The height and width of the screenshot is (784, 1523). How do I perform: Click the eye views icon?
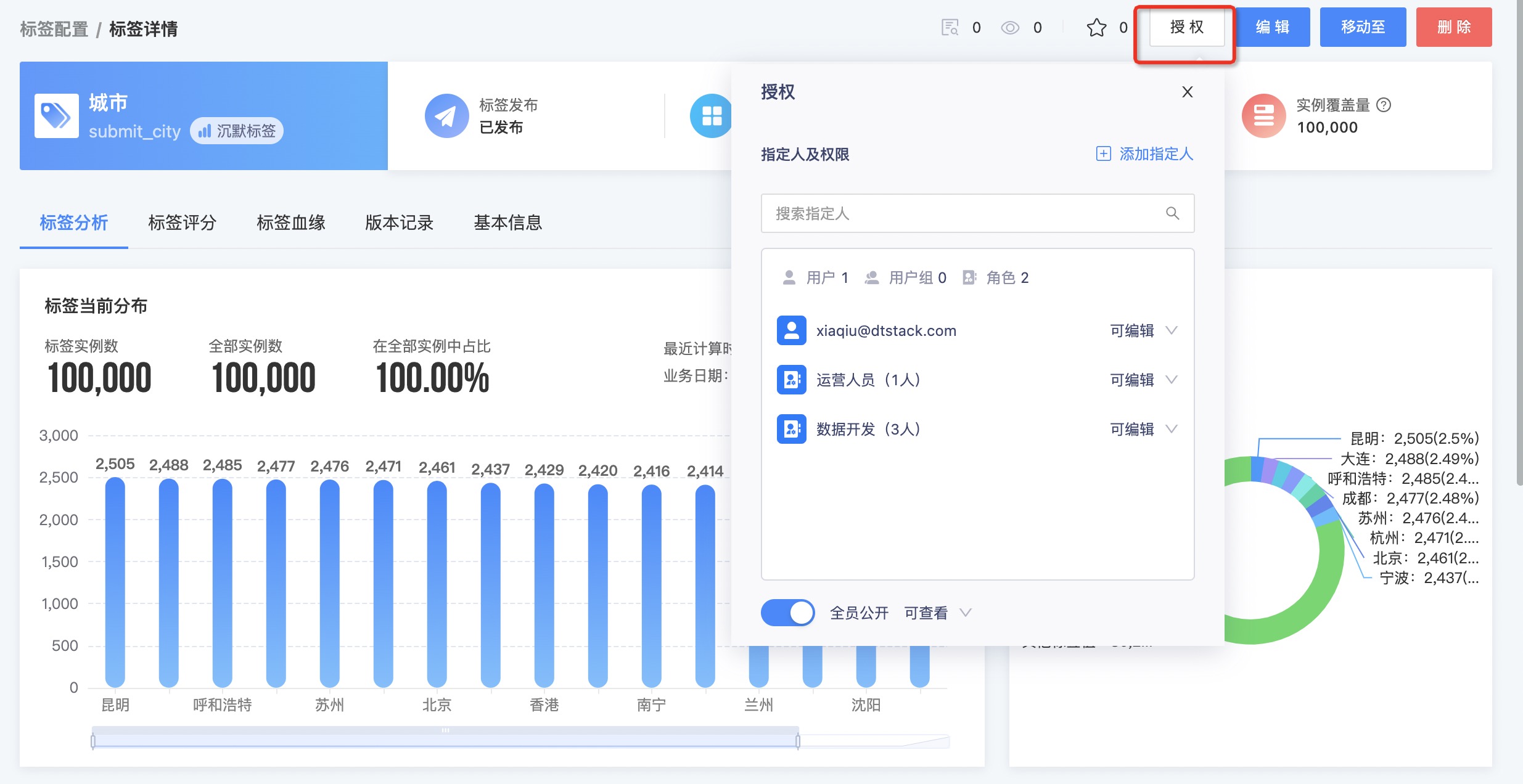tap(1010, 28)
